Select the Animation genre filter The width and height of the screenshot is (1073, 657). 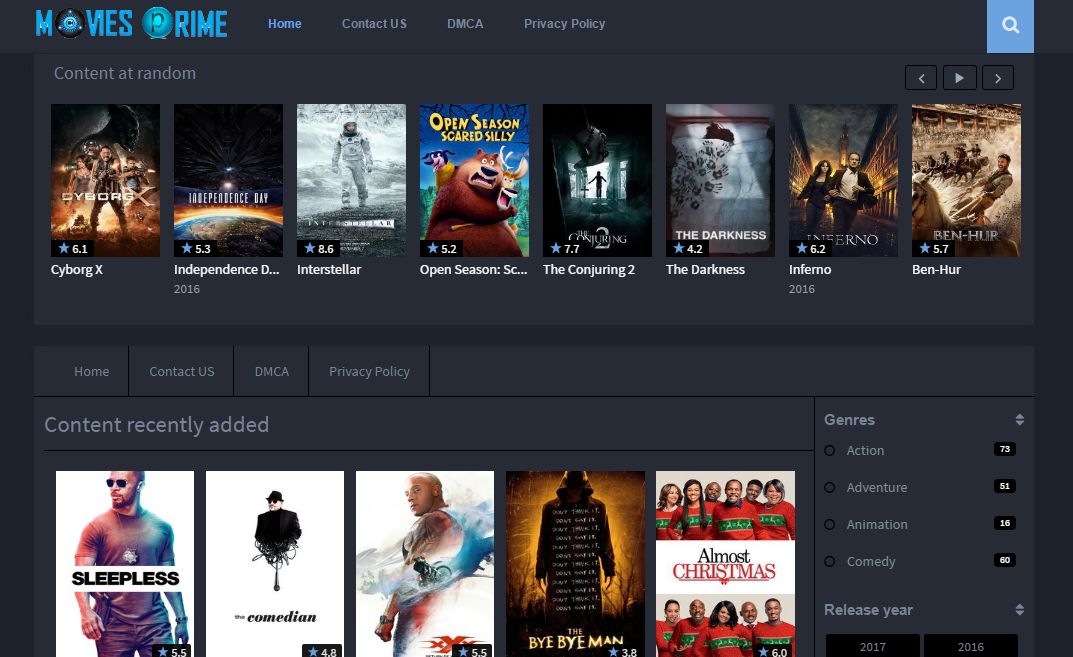point(830,524)
